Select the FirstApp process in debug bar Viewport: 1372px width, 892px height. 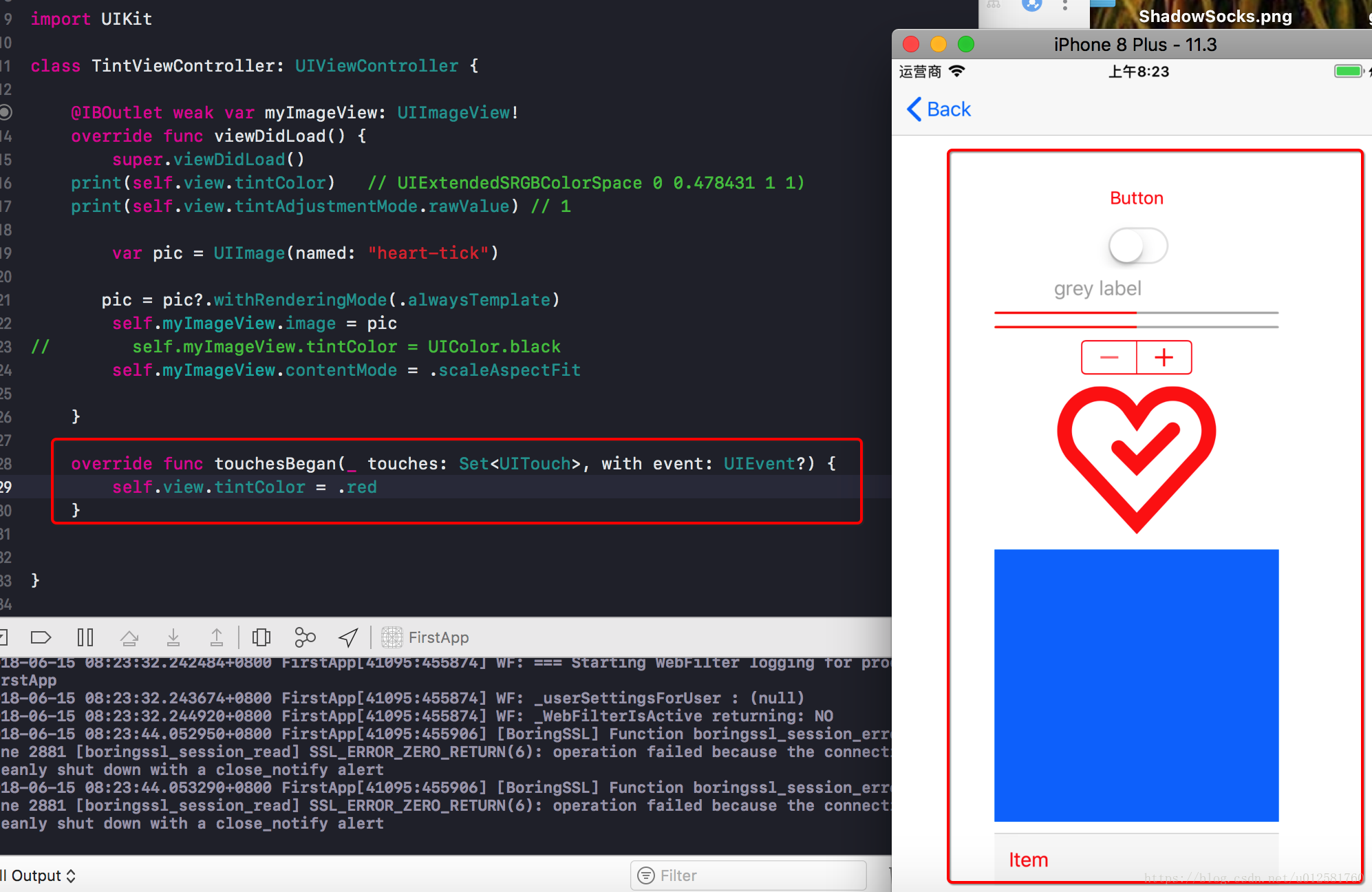(x=425, y=637)
